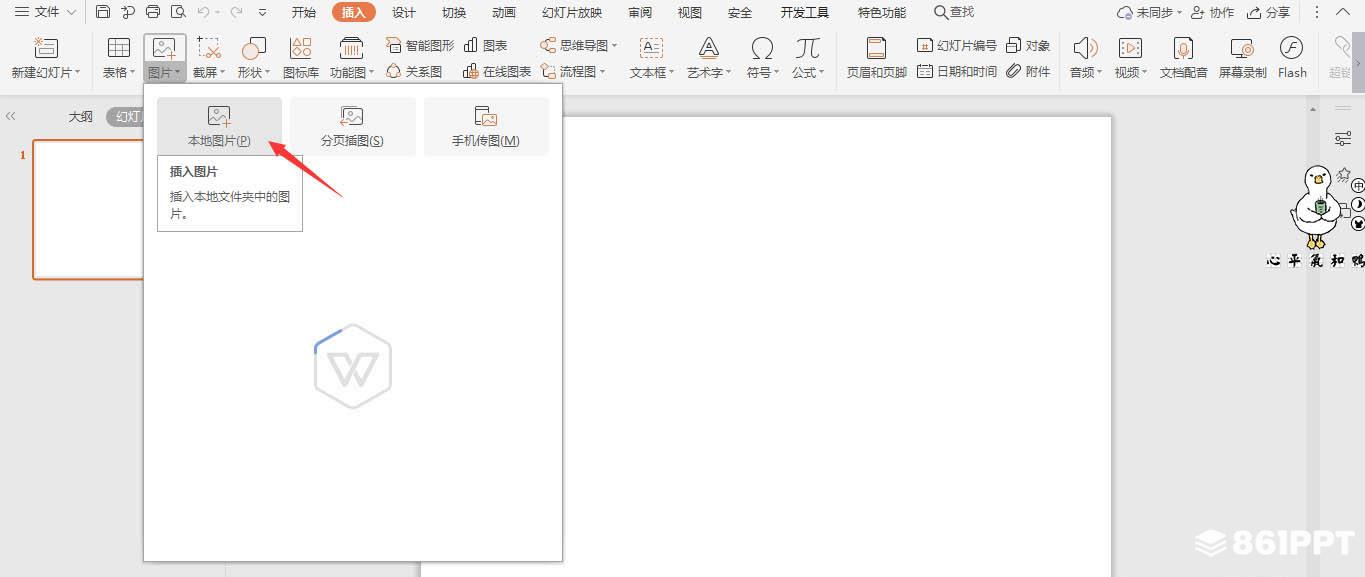Insert Date and Time (日期和时间)
The width and height of the screenshot is (1365, 577).
pyautogui.click(x=957, y=71)
